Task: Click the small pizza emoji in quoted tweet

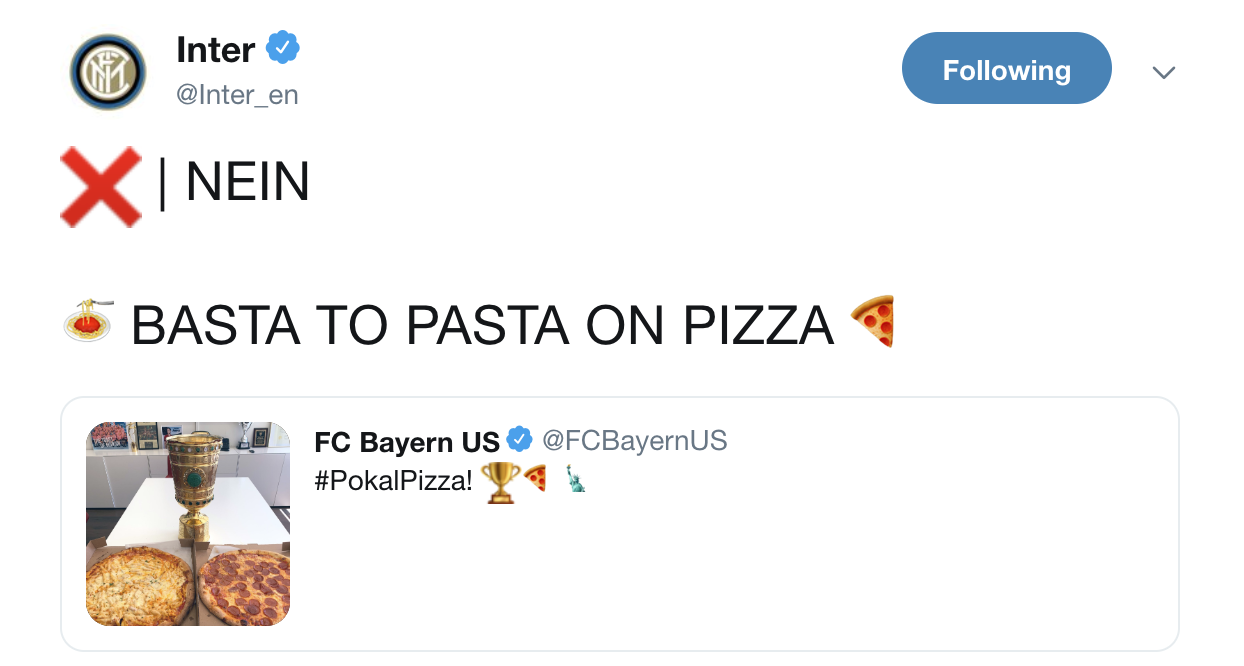Action: click(x=535, y=480)
